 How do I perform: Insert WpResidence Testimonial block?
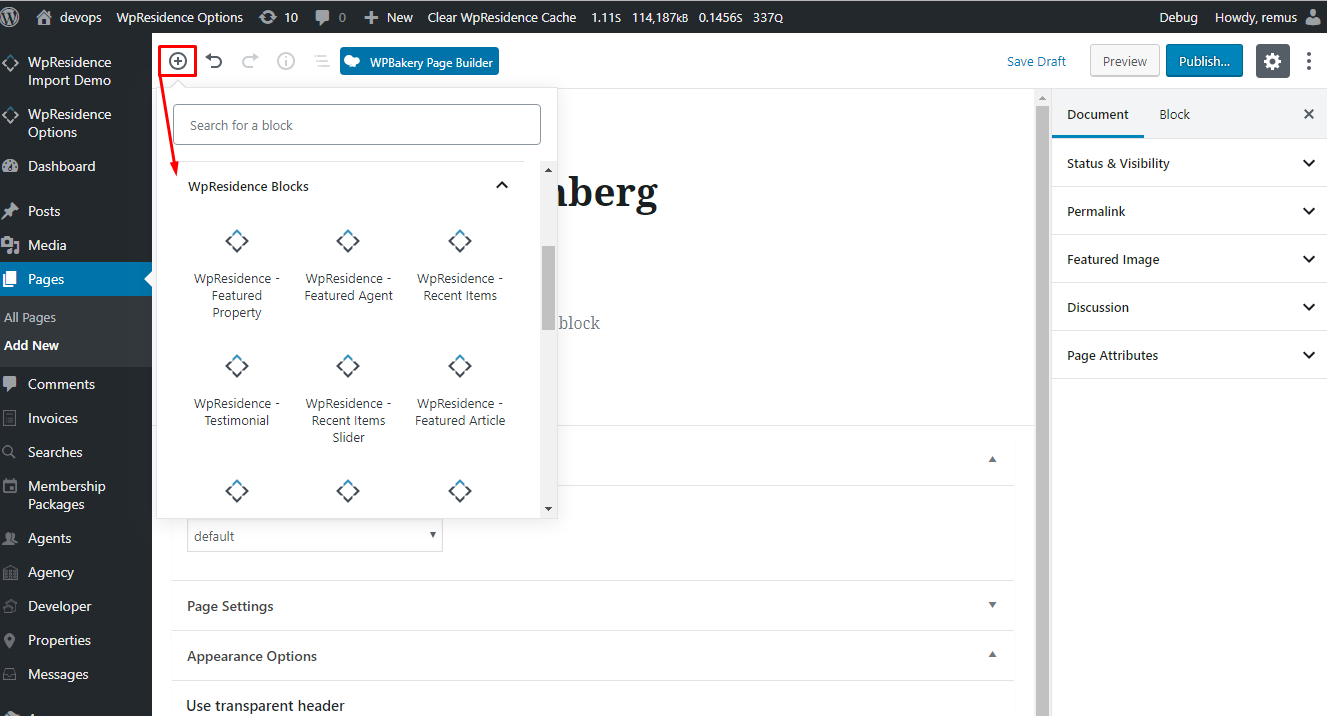(237, 391)
